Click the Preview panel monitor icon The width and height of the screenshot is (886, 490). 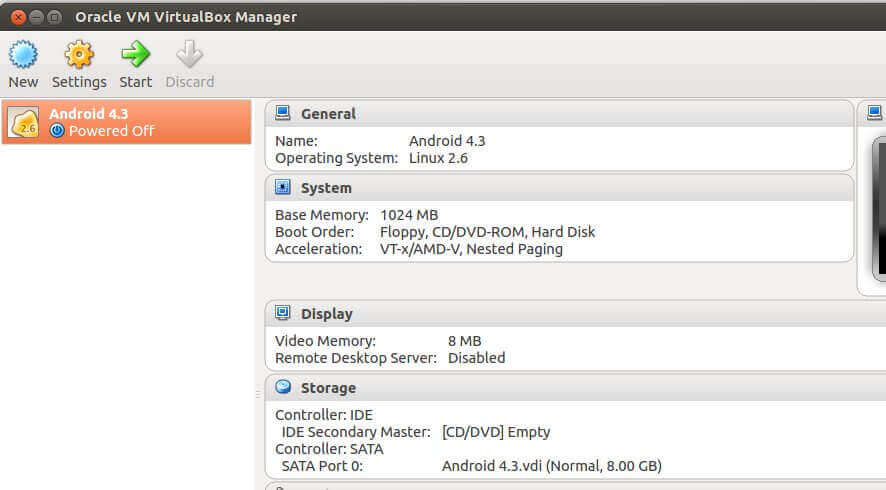coord(874,113)
